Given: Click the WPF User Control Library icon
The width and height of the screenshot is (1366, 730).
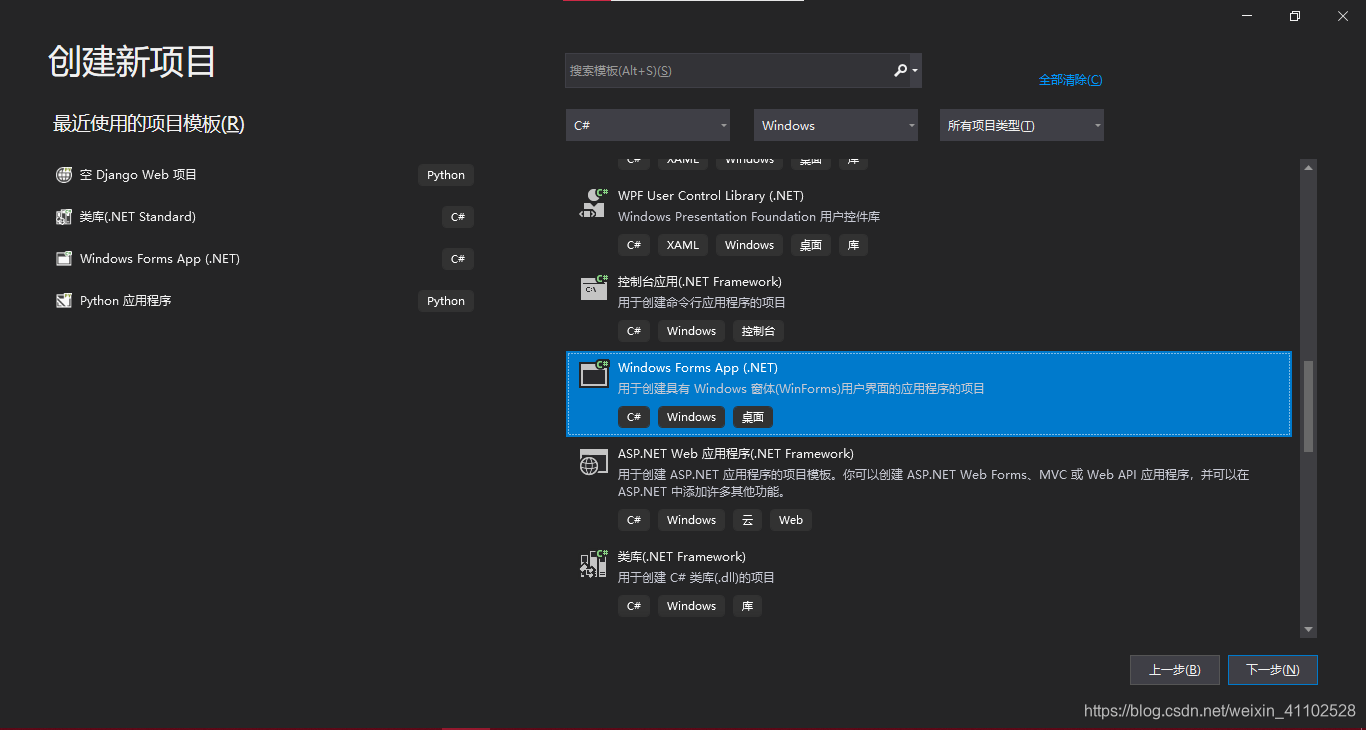Looking at the screenshot, I should pyautogui.click(x=594, y=203).
